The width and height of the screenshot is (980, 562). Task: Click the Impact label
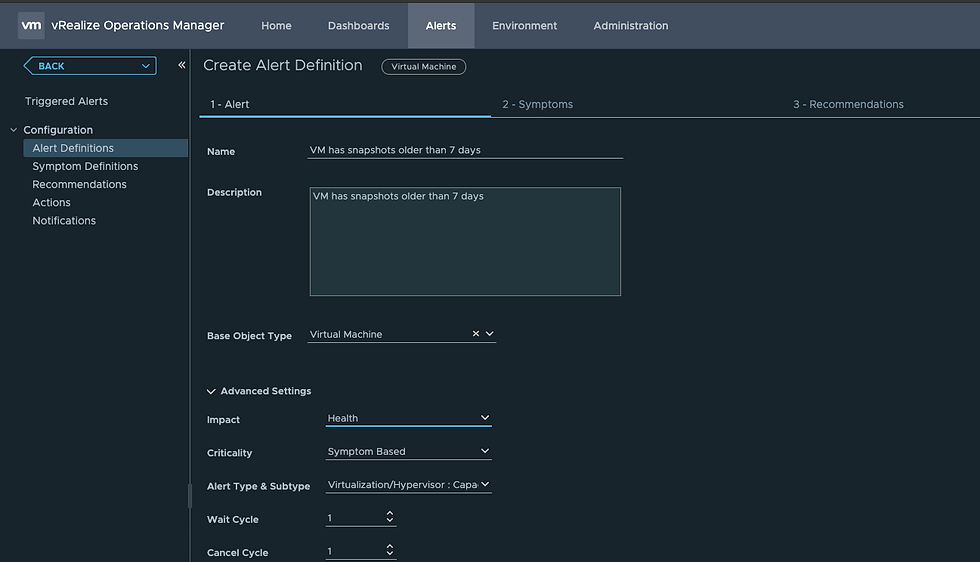pos(223,420)
